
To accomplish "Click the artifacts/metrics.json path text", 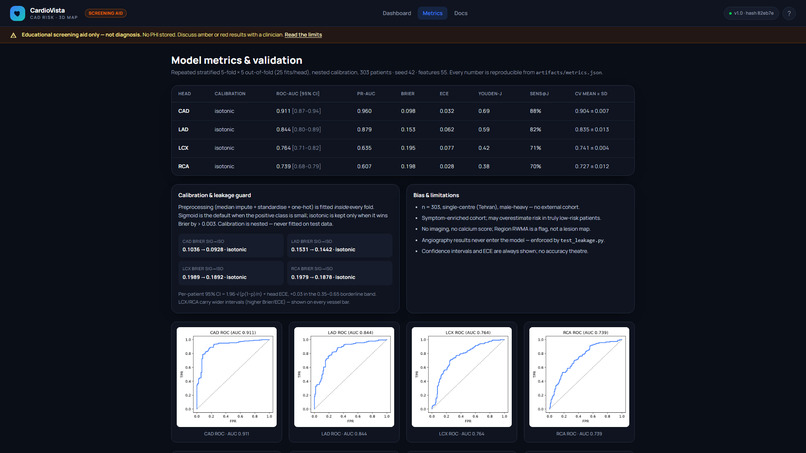I will coord(569,73).
